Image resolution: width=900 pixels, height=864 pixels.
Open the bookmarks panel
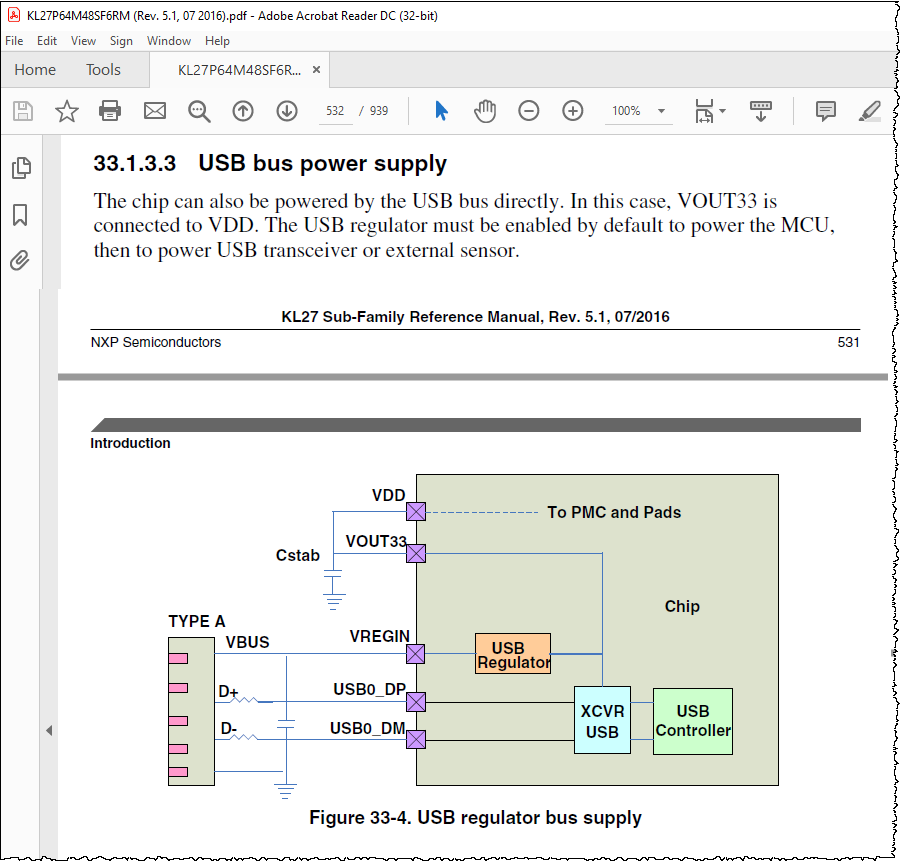point(21,213)
